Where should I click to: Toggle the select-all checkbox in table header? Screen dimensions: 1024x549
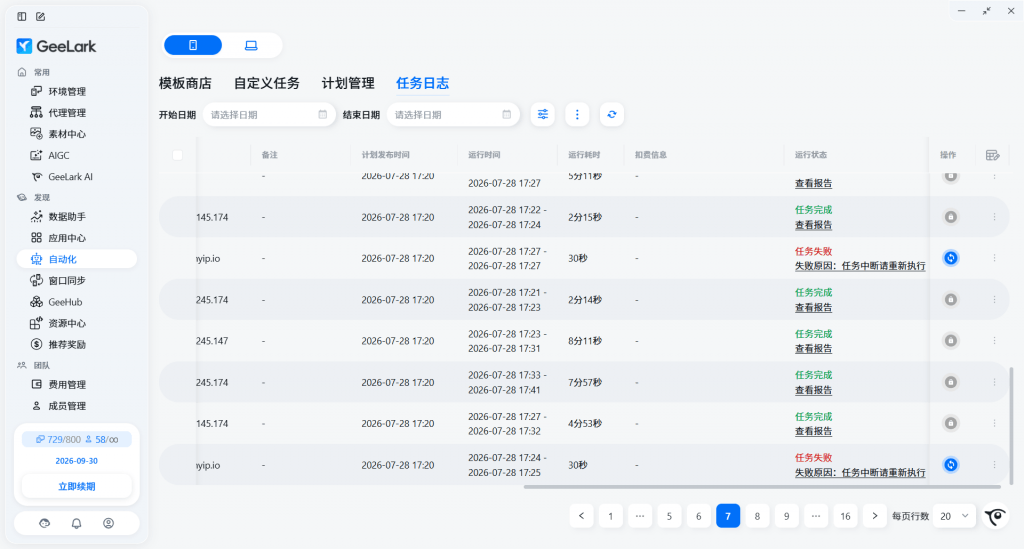coord(178,155)
